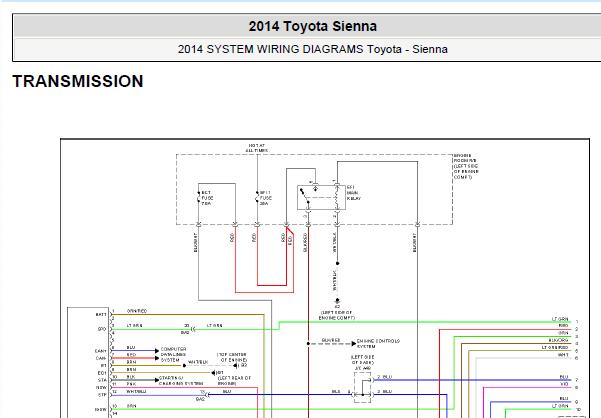
Task: Click the VIO wire label on right side
Action: pyautogui.click(x=564, y=384)
